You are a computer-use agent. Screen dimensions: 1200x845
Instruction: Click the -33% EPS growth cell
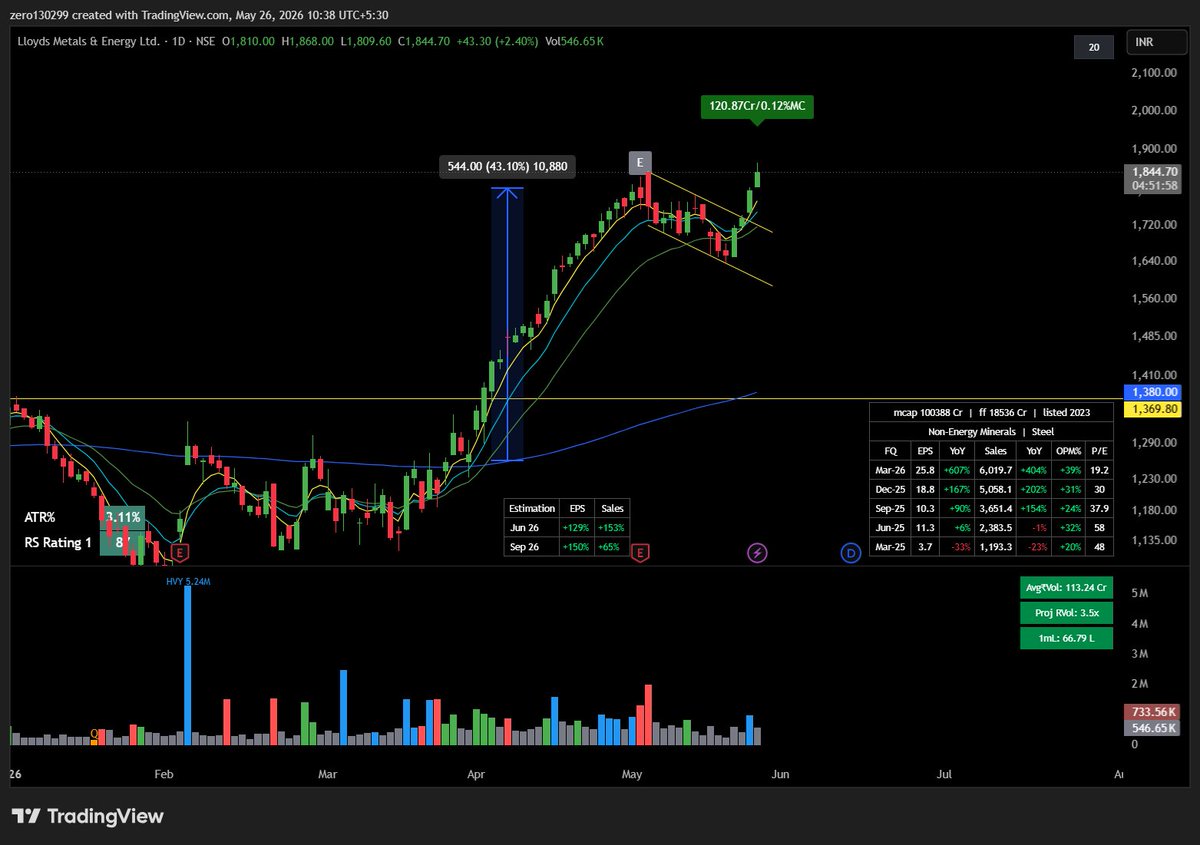click(957, 546)
